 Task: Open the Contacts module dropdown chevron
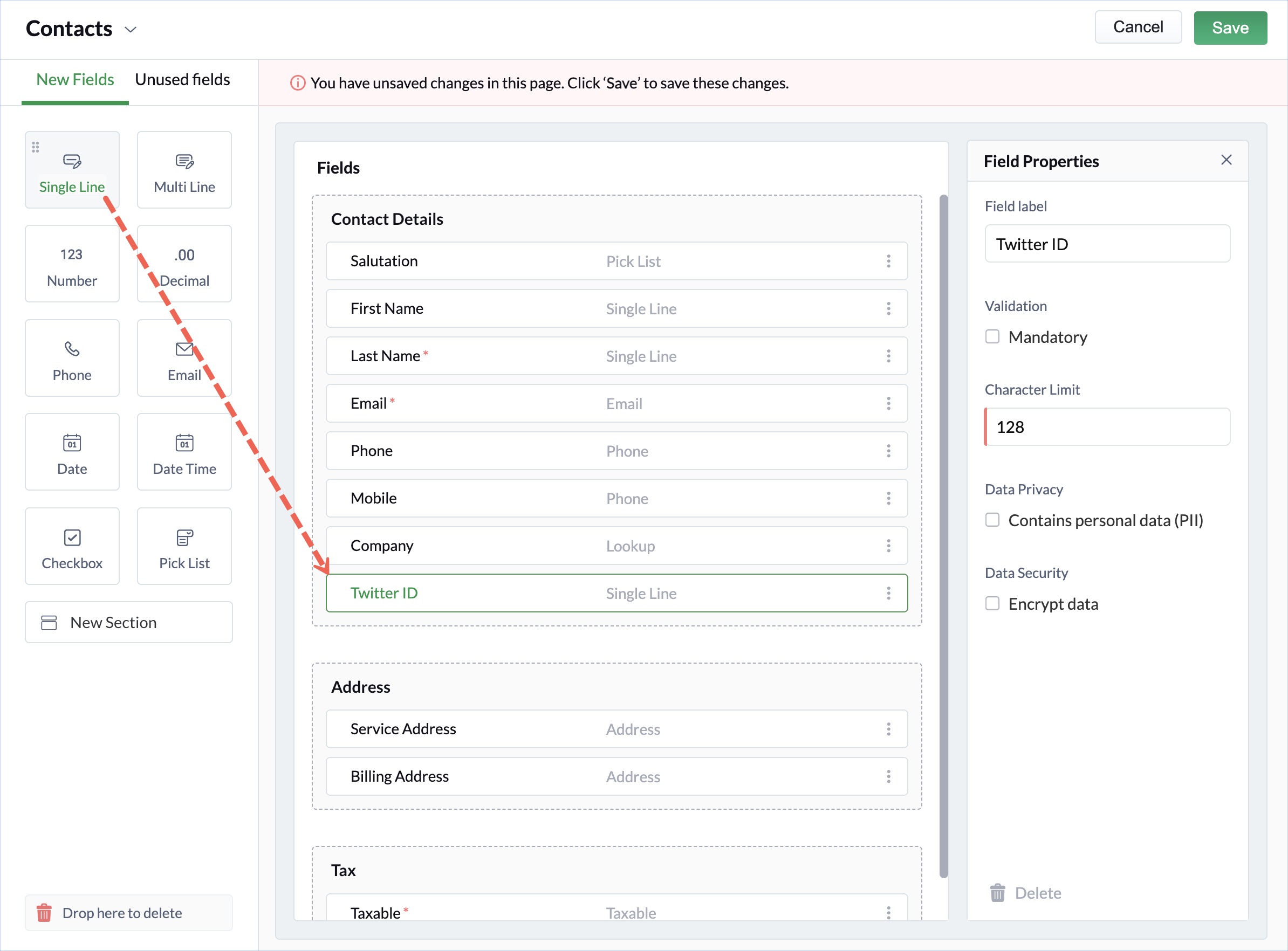(131, 29)
